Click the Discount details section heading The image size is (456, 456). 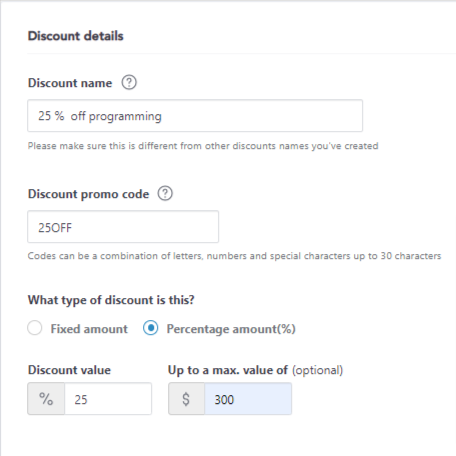click(76, 36)
